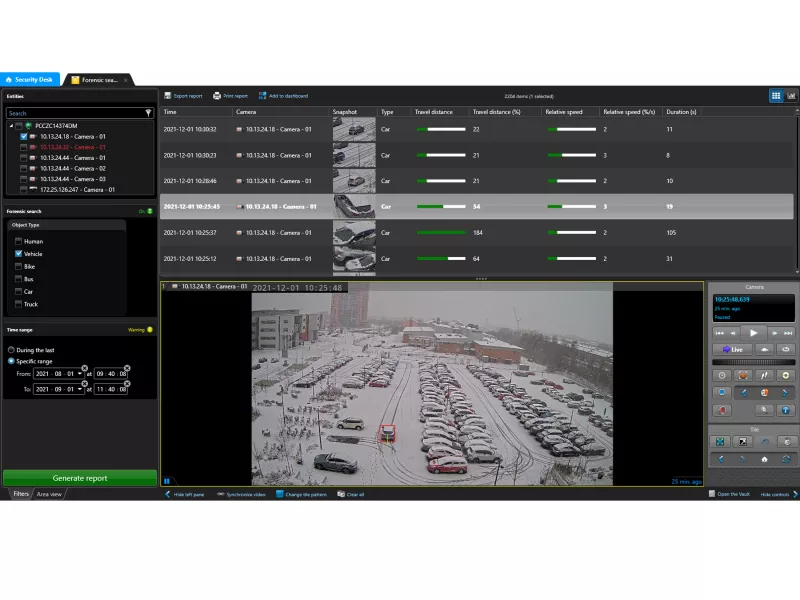Click the Clear all icon in bottom bar
Viewport: 800px width, 600px height.
pos(342,493)
